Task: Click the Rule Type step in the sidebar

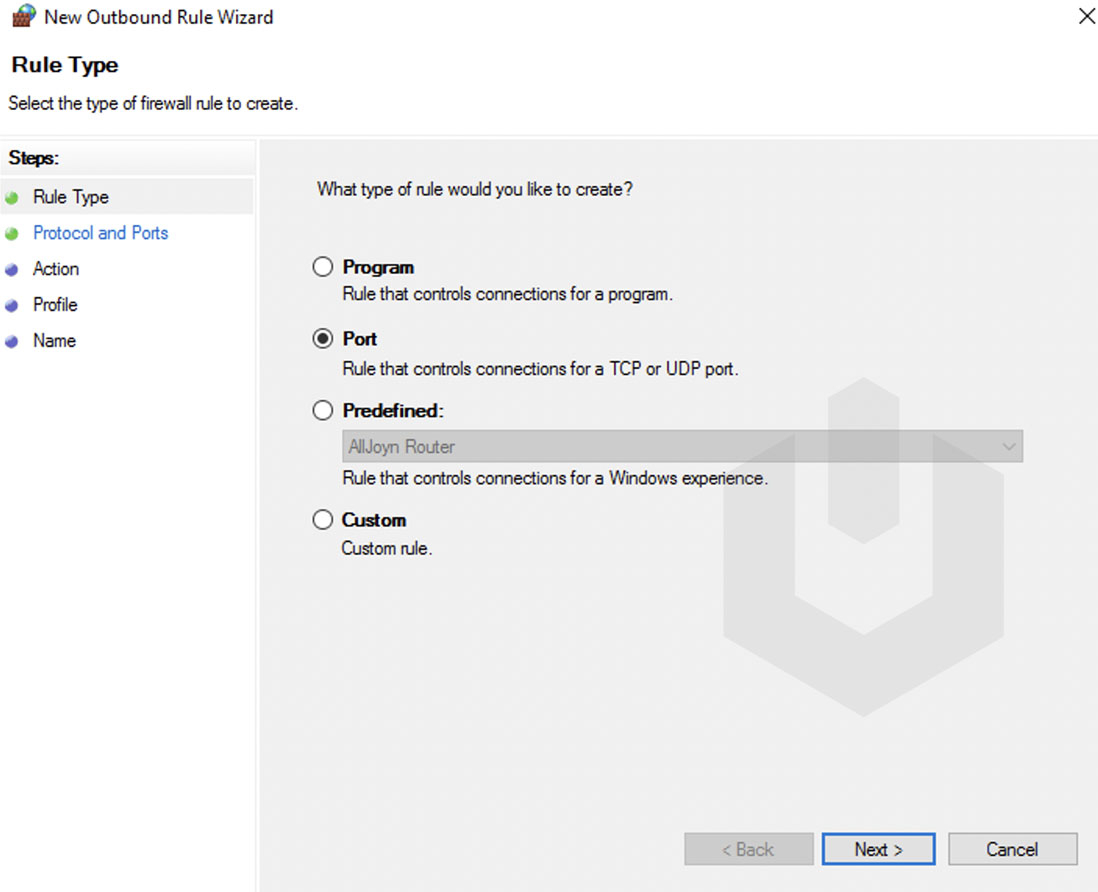Action: tap(70, 197)
